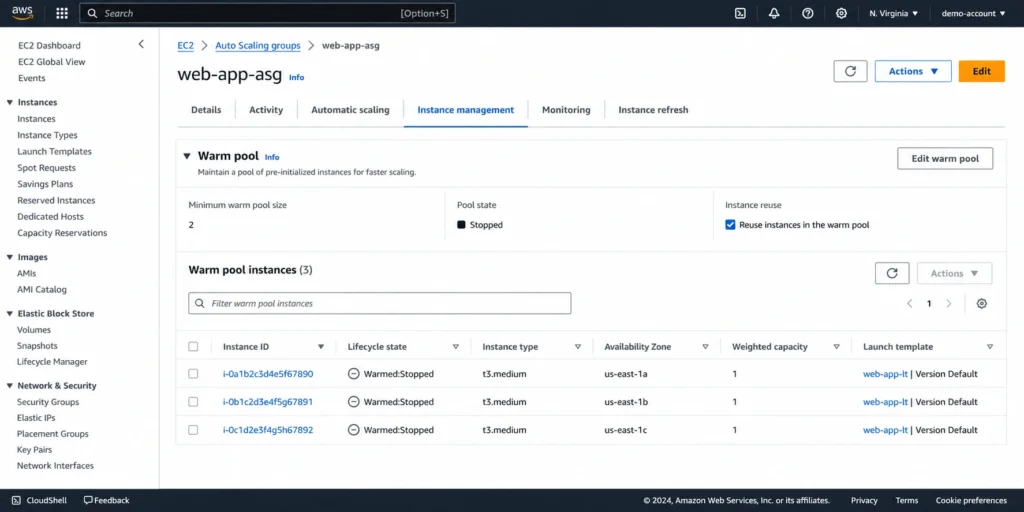Collapse the Elastic Block Store group

tap(10, 313)
